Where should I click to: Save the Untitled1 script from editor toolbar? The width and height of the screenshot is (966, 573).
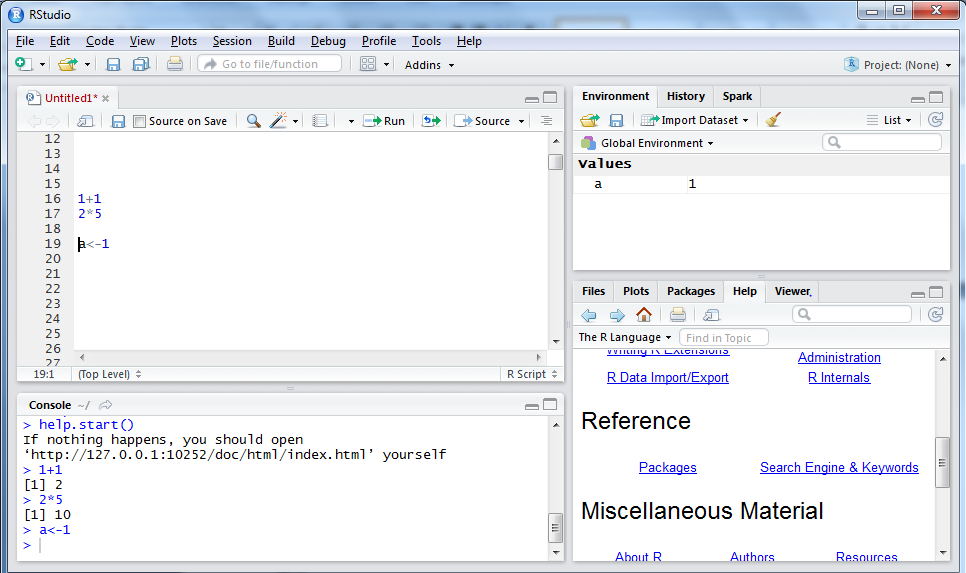(118, 121)
